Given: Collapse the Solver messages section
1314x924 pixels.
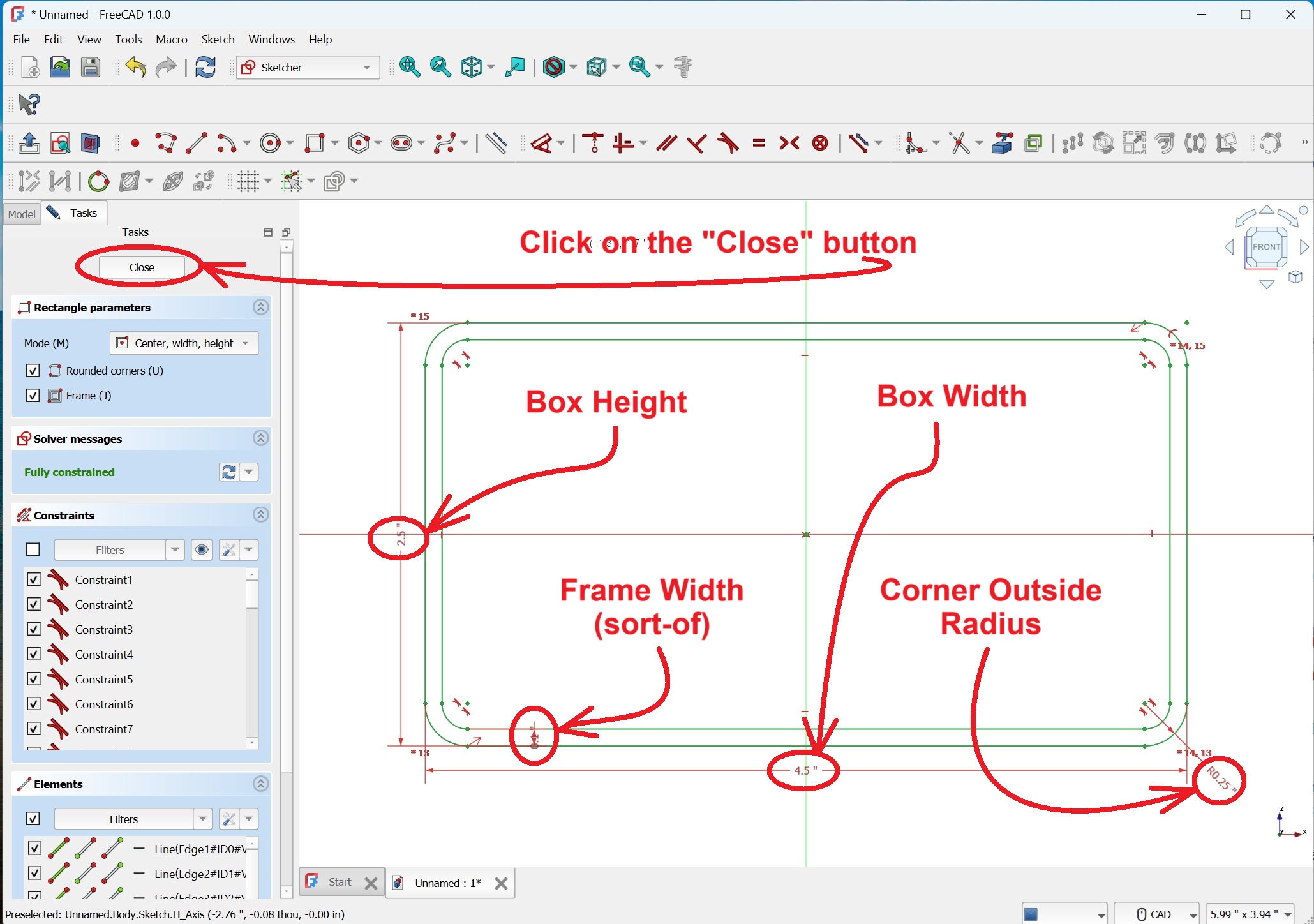Looking at the screenshot, I should [x=260, y=438].
